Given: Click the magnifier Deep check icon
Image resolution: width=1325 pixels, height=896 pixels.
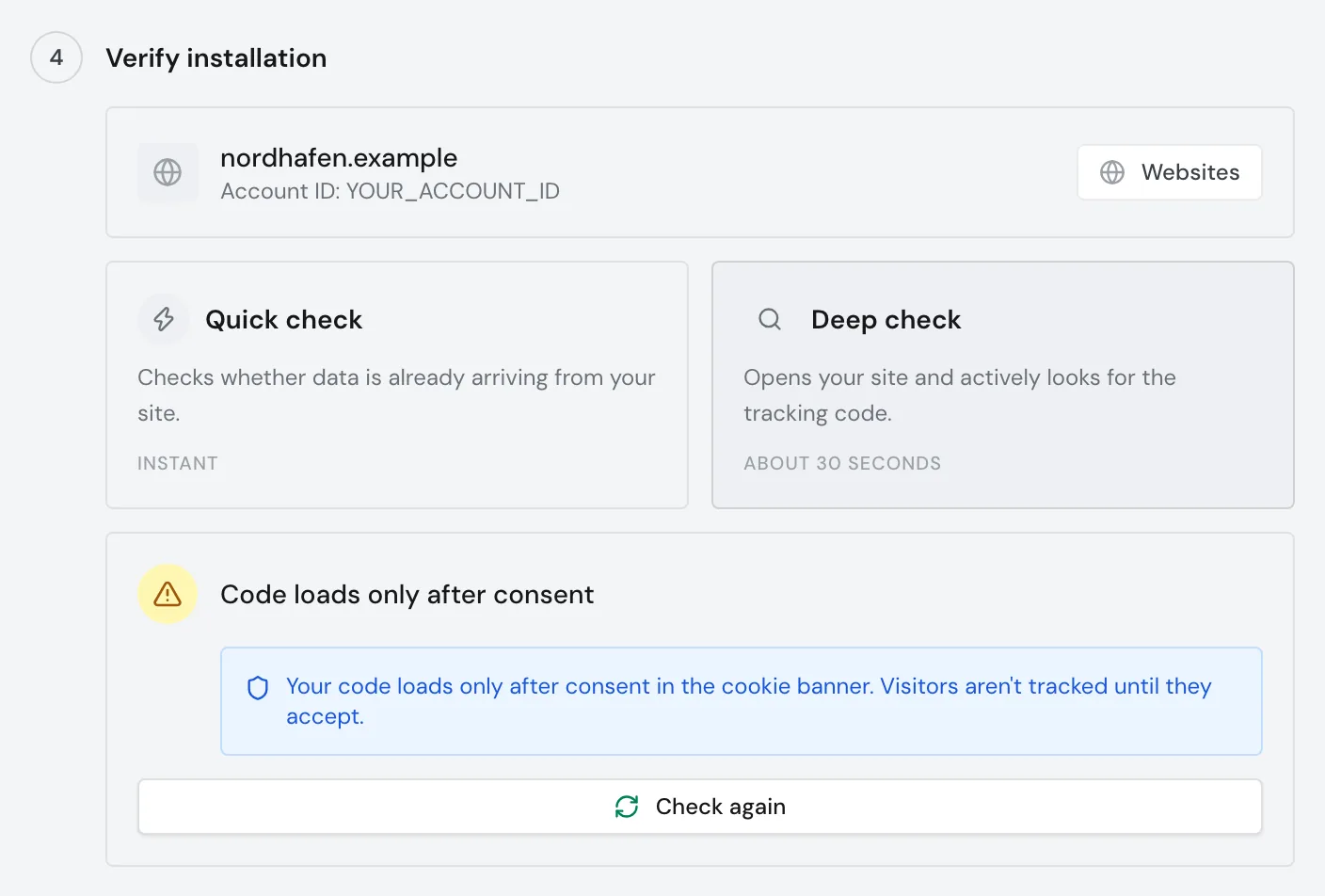Looking at the screenshot, I should coord(770,319).
